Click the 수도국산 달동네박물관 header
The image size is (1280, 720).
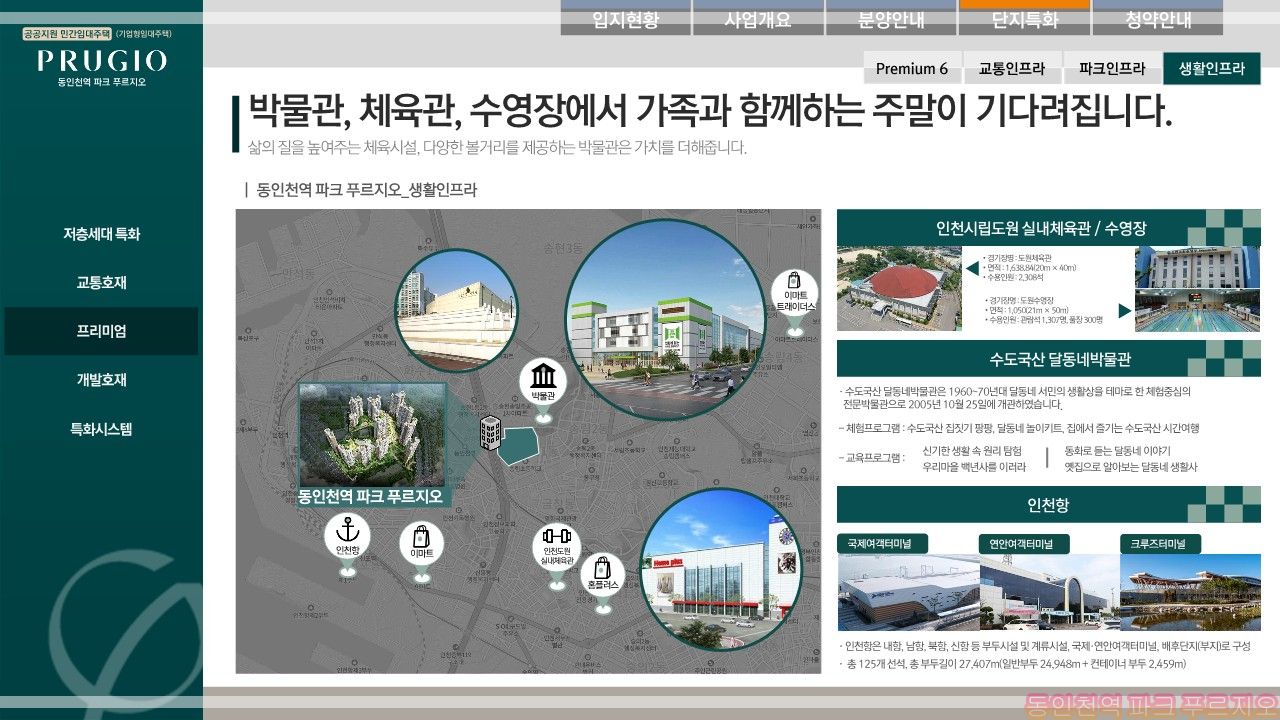click(1048, 359)
